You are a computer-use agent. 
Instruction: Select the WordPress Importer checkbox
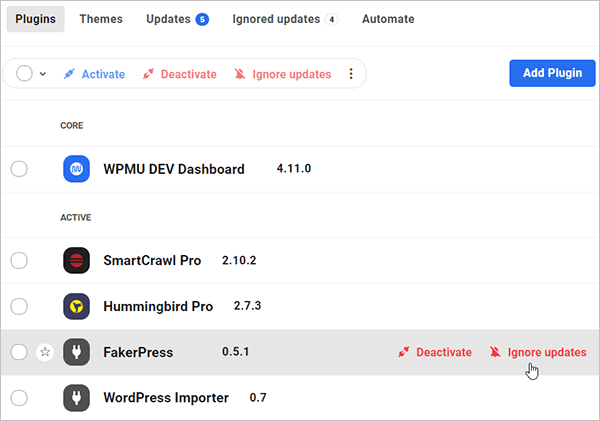coord(19,398)
